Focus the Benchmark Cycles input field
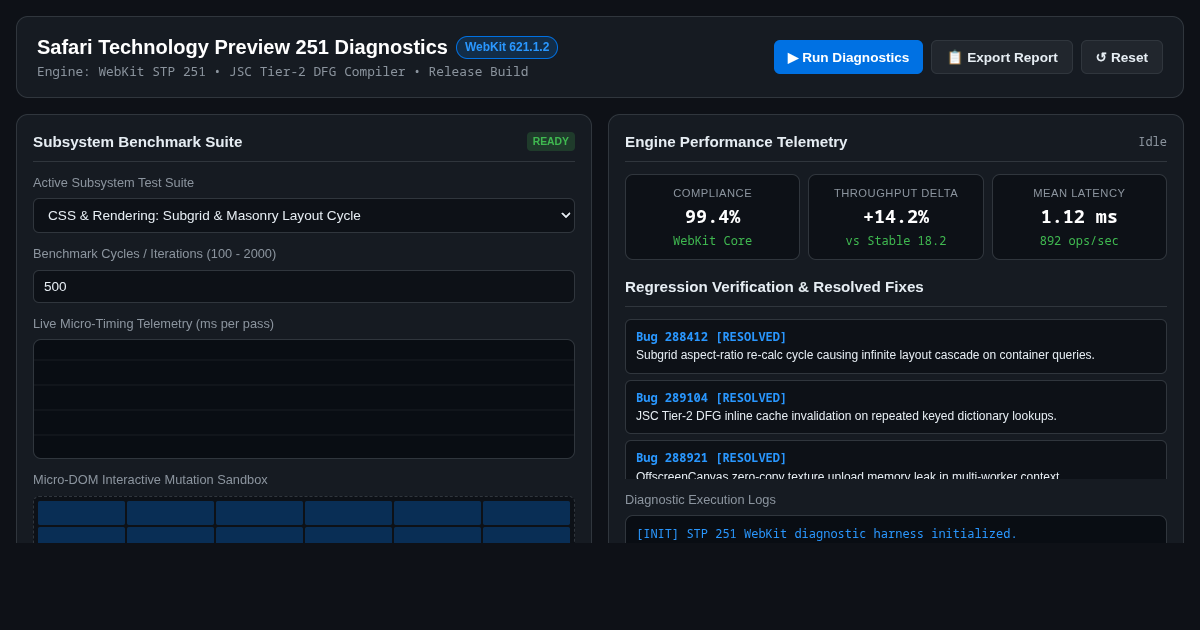This screenshot has width=1200, height=630. (304, 286)
